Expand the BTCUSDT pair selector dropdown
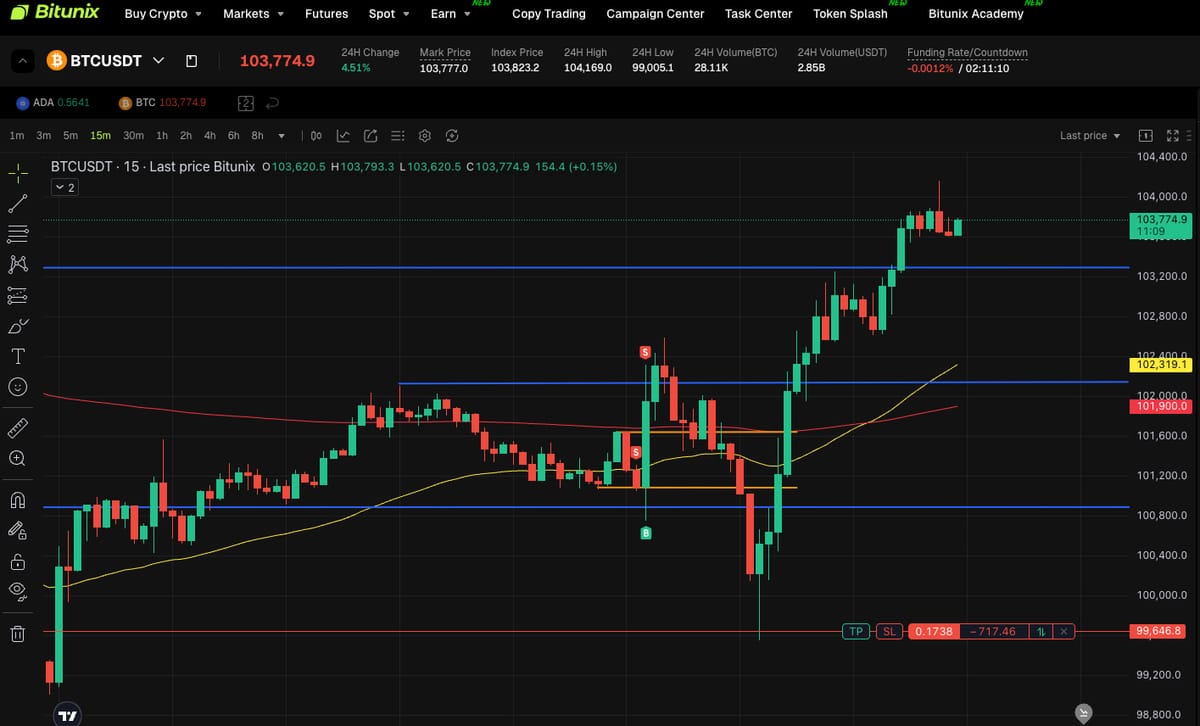Screen dimensions: 1200x726 point(158,60)
